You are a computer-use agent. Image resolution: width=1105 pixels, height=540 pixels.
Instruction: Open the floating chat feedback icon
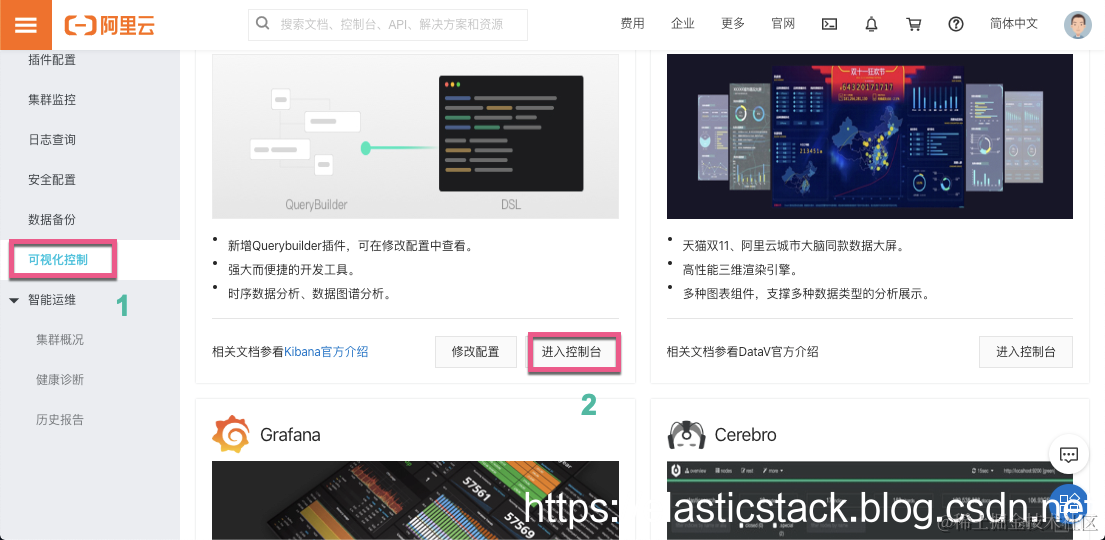pyautogui.click(x=1069, y=455)
